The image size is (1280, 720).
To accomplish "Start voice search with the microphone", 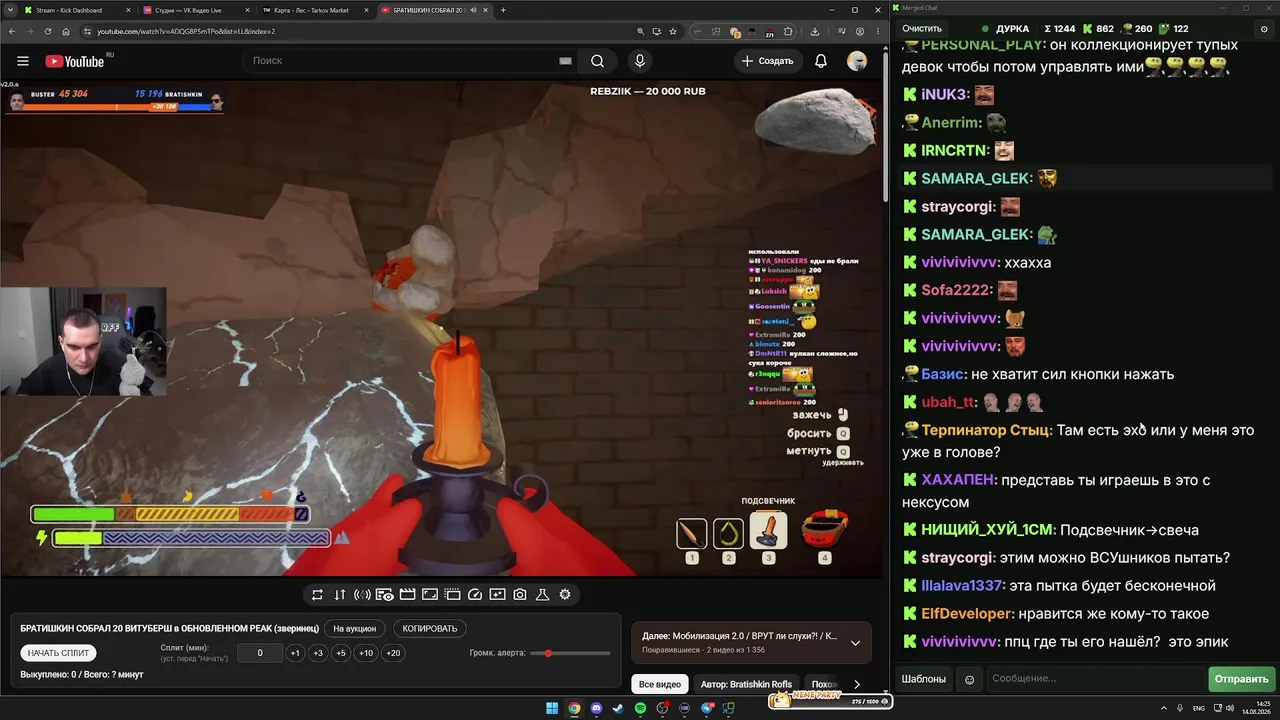I will tap(640, 61).
